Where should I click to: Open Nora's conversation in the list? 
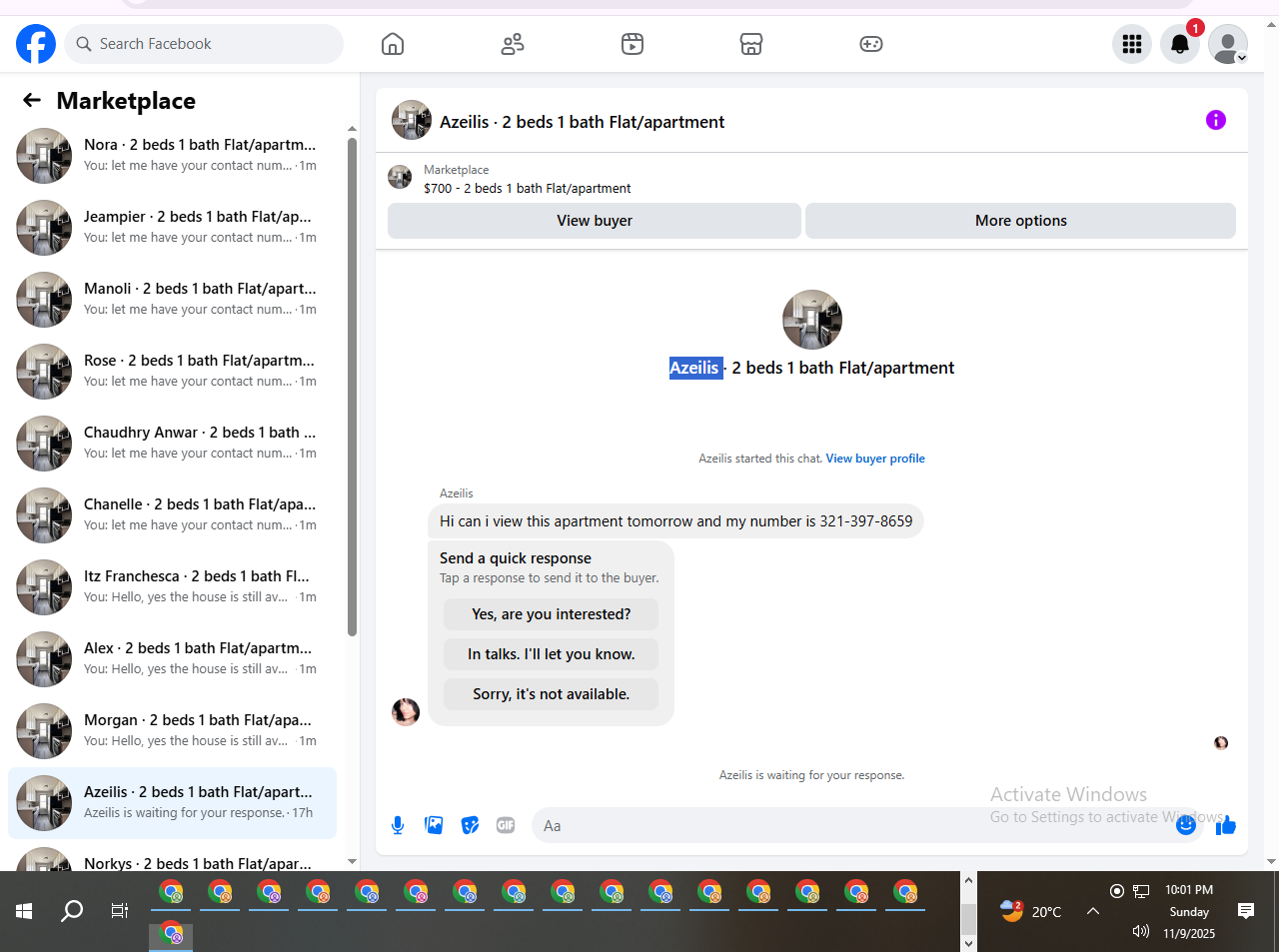172,156
